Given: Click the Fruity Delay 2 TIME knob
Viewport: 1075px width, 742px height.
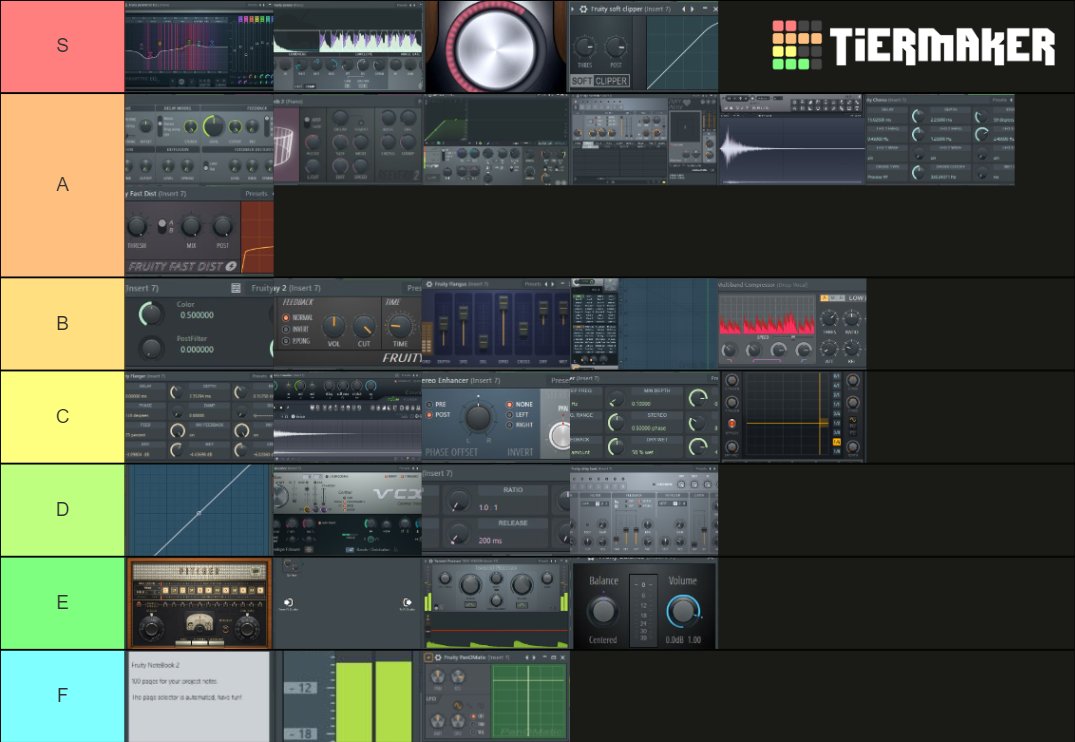Looking at the screenshot, I should 401,323.
